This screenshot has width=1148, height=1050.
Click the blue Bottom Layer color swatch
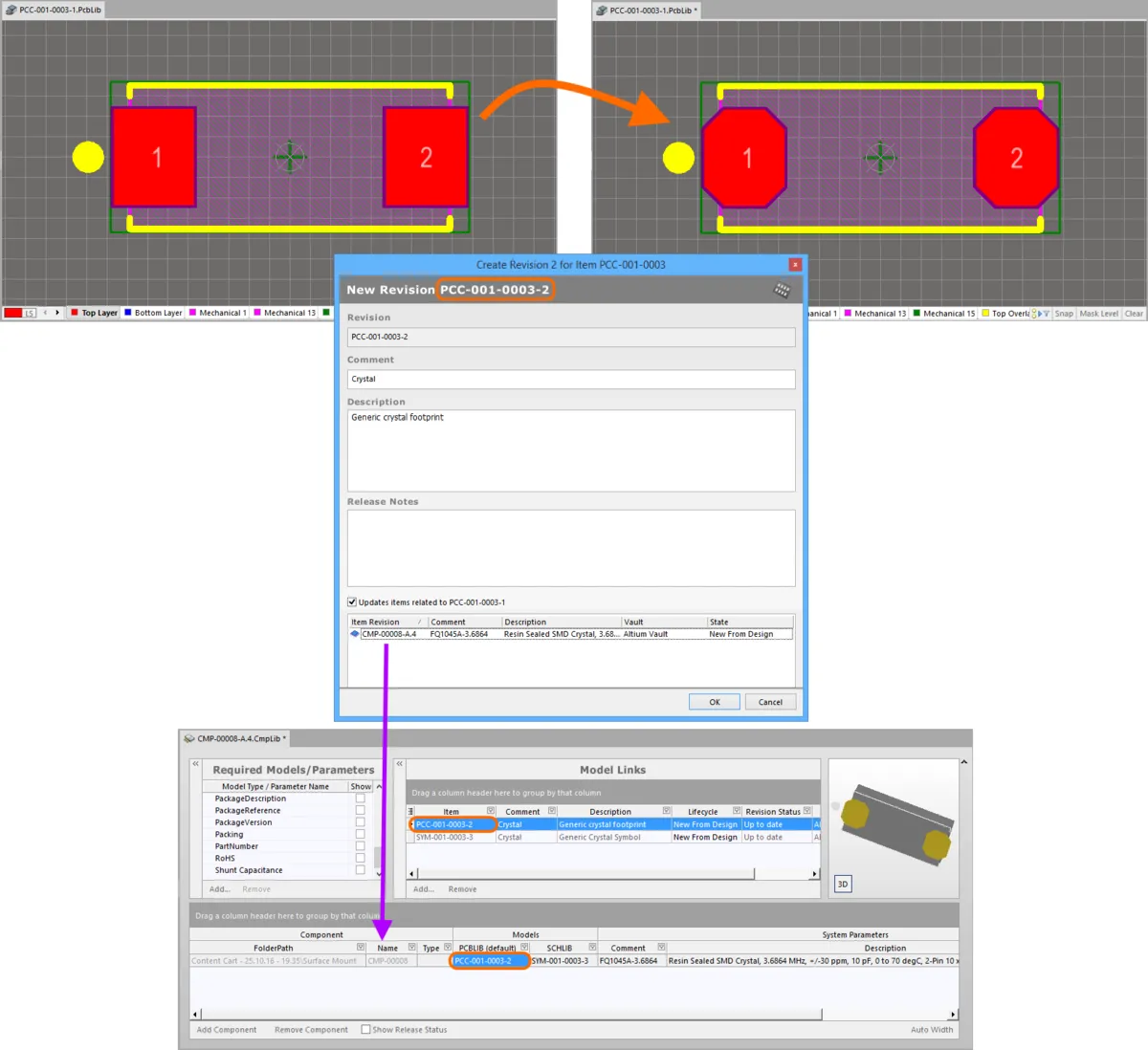128,313
